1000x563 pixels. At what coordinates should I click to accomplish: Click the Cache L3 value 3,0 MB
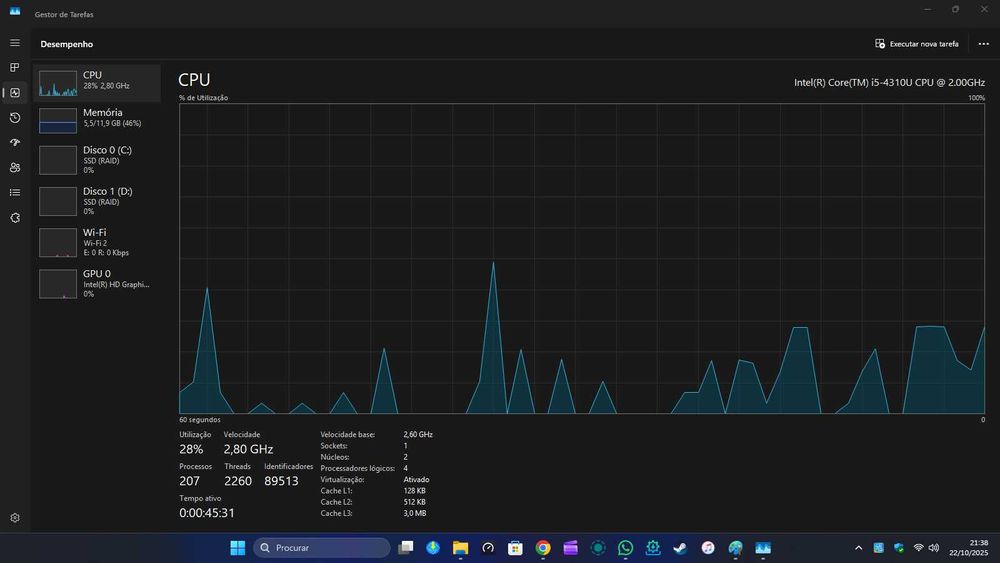pos(415,513)
